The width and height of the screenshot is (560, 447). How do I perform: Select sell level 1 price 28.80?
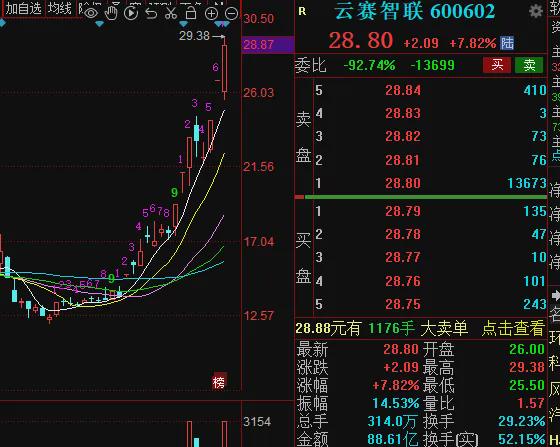tap(403, 183)
